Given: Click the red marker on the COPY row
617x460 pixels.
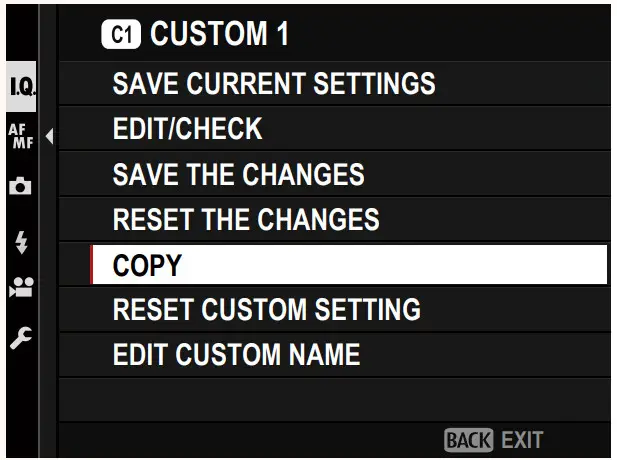Looking at the screenshot, I should click(92, 265).
